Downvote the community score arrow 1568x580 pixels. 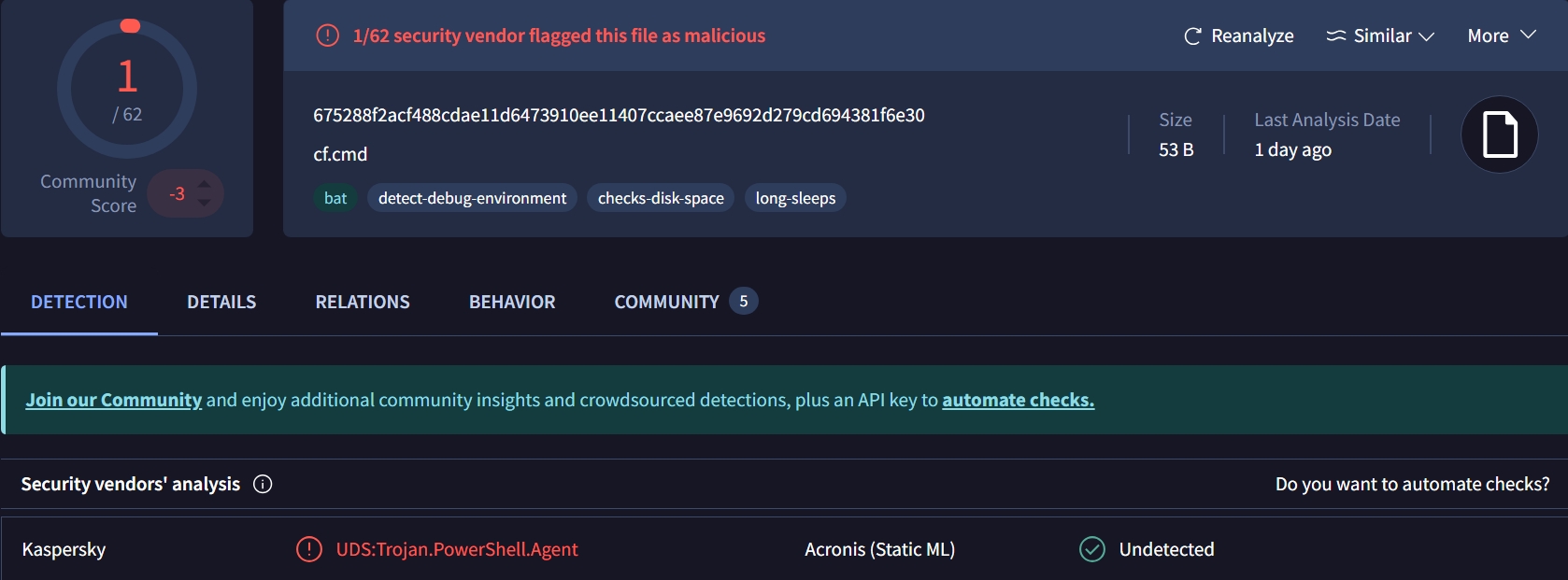click(x=204, y=203)
